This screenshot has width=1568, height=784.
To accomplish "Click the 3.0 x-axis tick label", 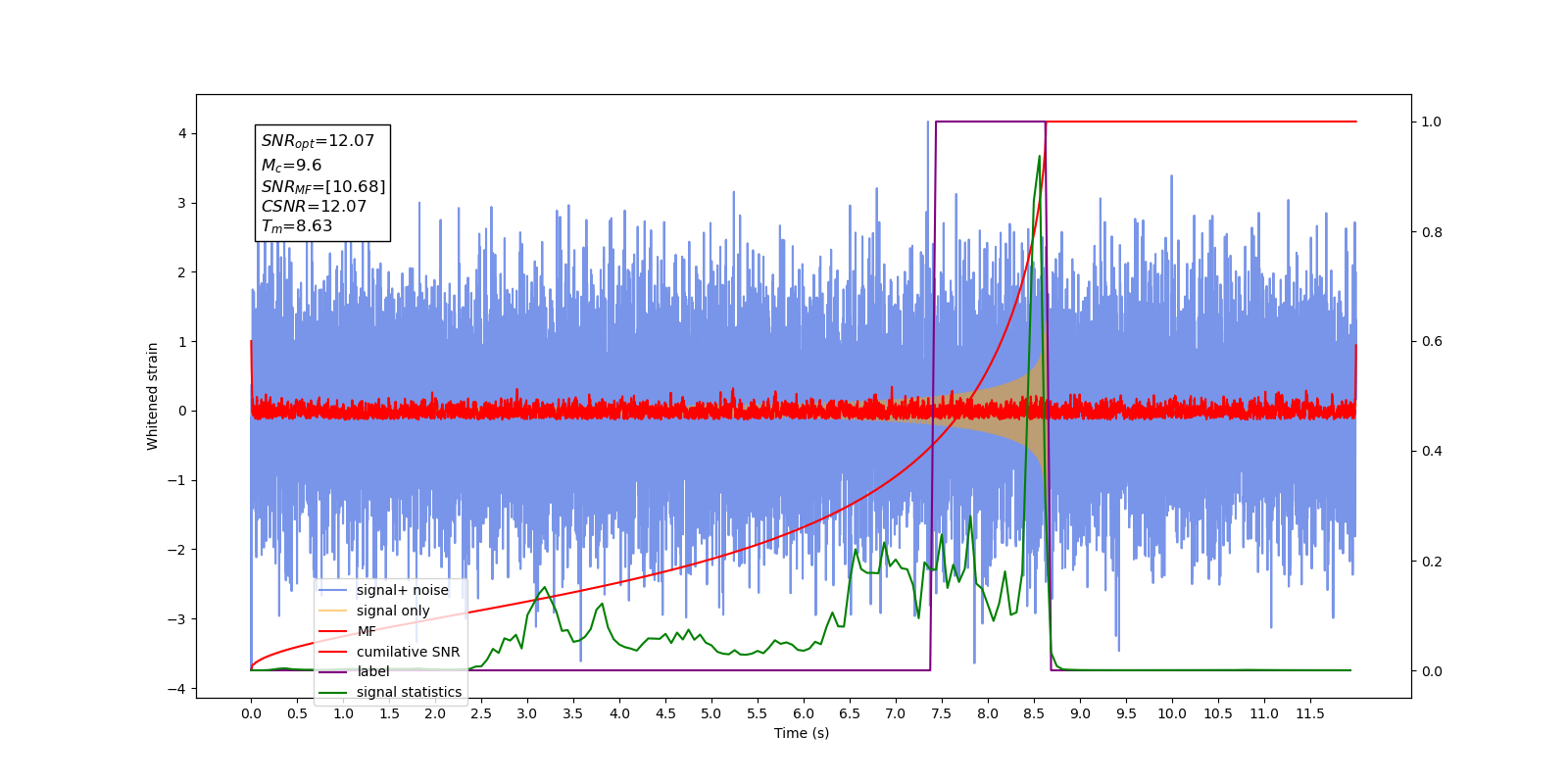I will point(527,713).
